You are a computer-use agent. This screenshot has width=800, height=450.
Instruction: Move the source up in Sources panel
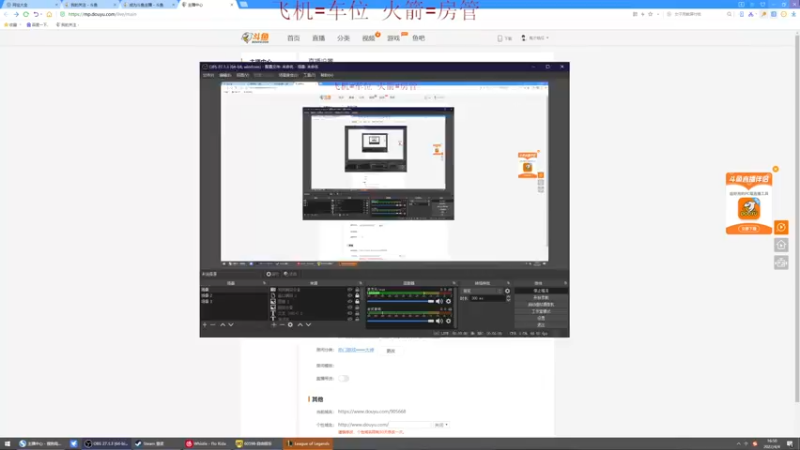[300, 325]
